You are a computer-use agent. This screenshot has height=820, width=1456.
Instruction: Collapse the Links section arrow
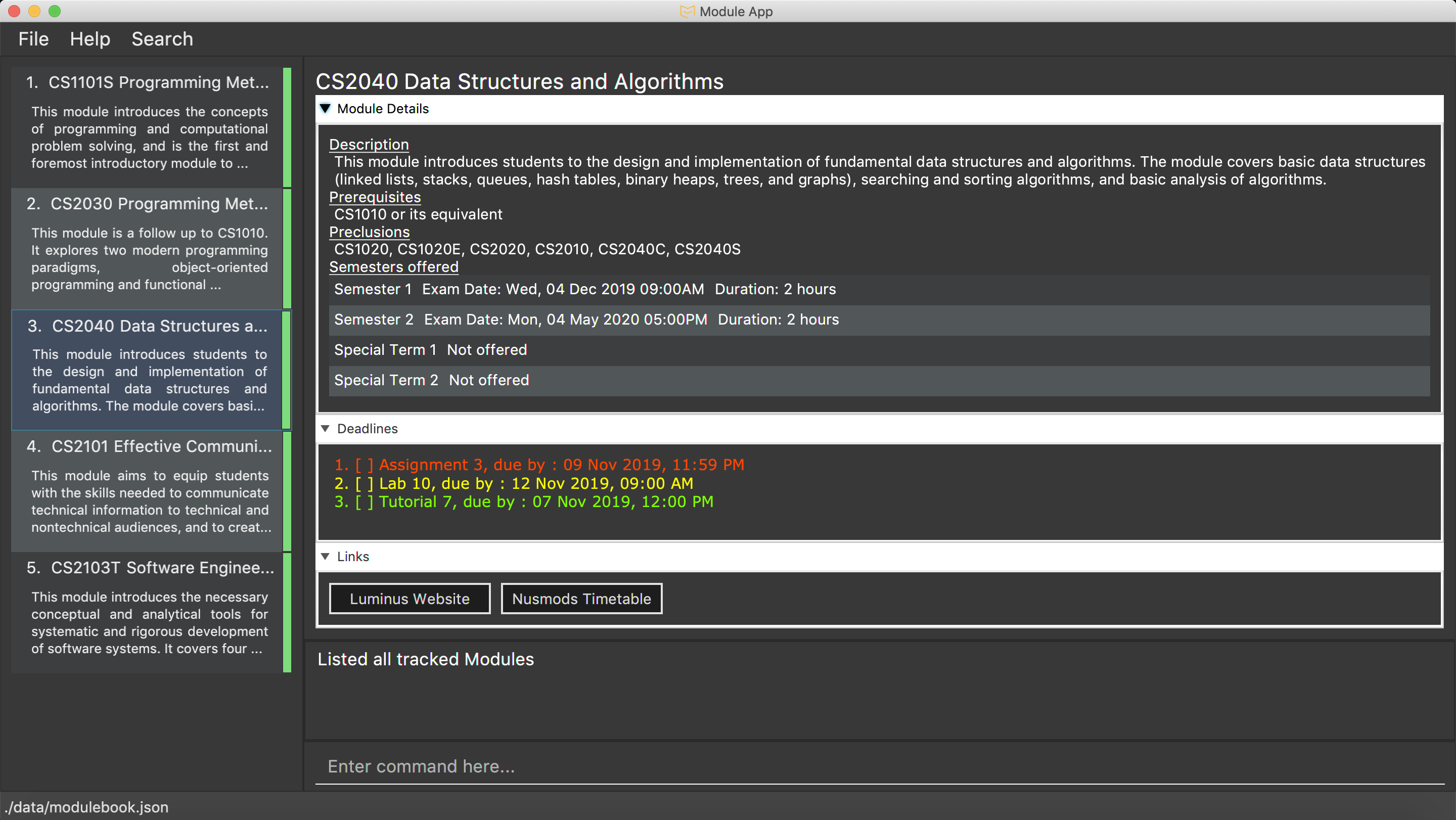click(x=325, y=556)
